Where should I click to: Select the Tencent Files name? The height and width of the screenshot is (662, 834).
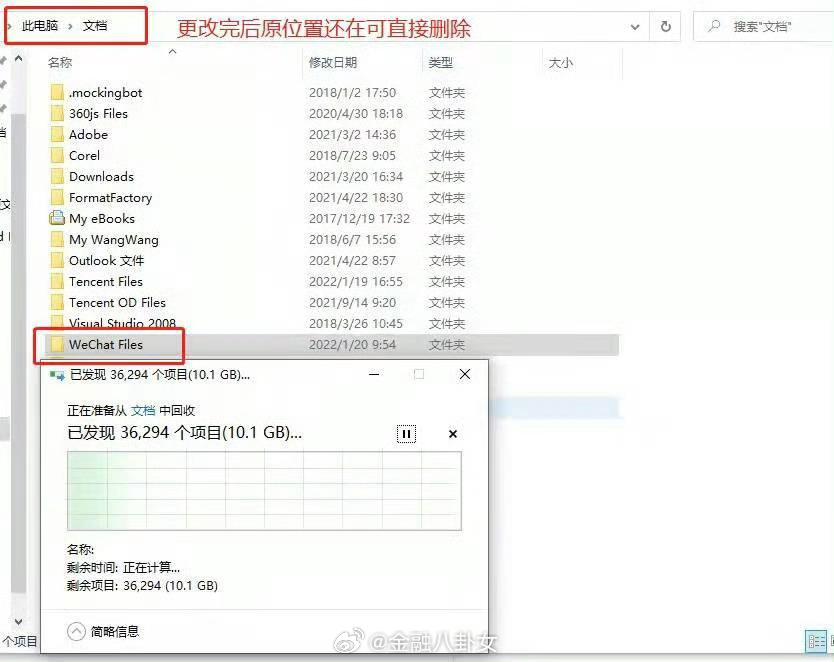(x=106, y=281)
